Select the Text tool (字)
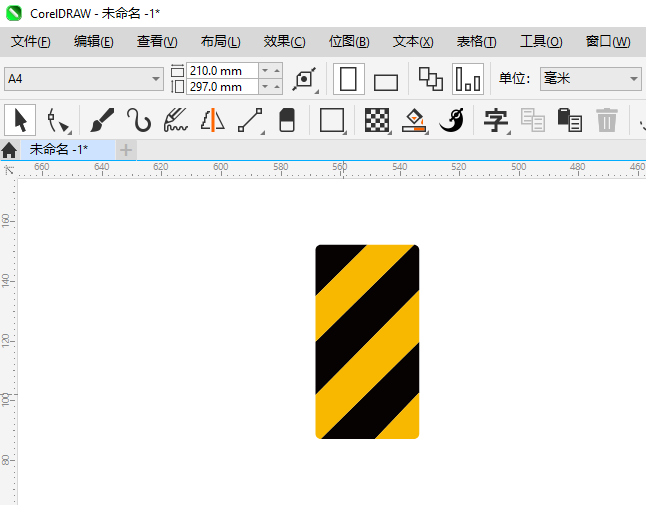Viewport: 646px width, 505px height. tap(496, 120)
